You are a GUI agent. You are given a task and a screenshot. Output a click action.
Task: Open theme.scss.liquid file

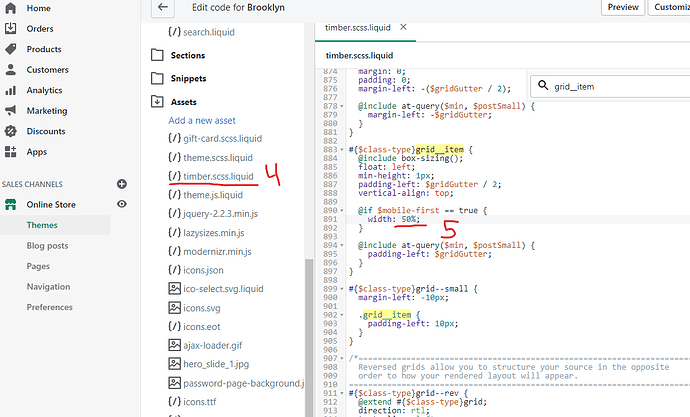[218, 157]
